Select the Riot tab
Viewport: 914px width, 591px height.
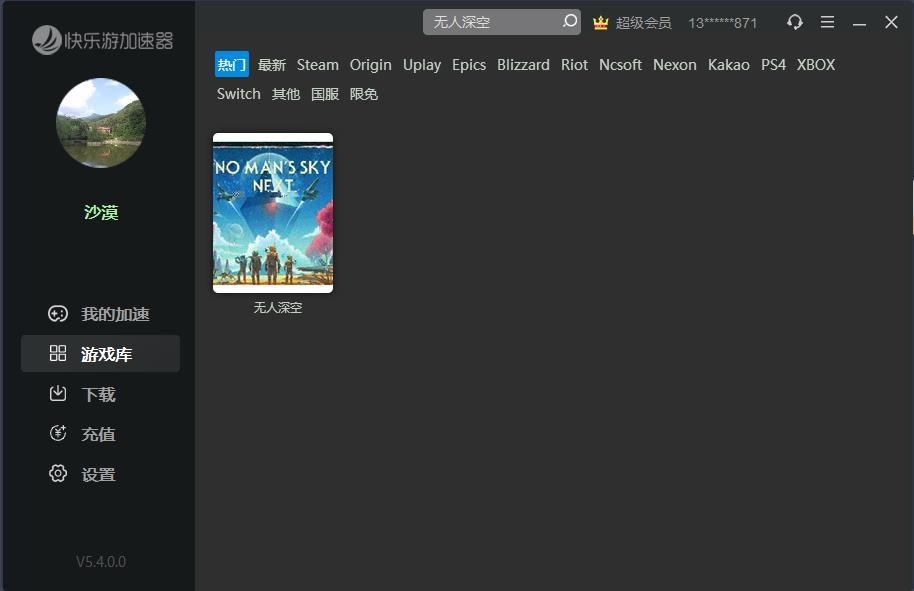pos(574,65)
